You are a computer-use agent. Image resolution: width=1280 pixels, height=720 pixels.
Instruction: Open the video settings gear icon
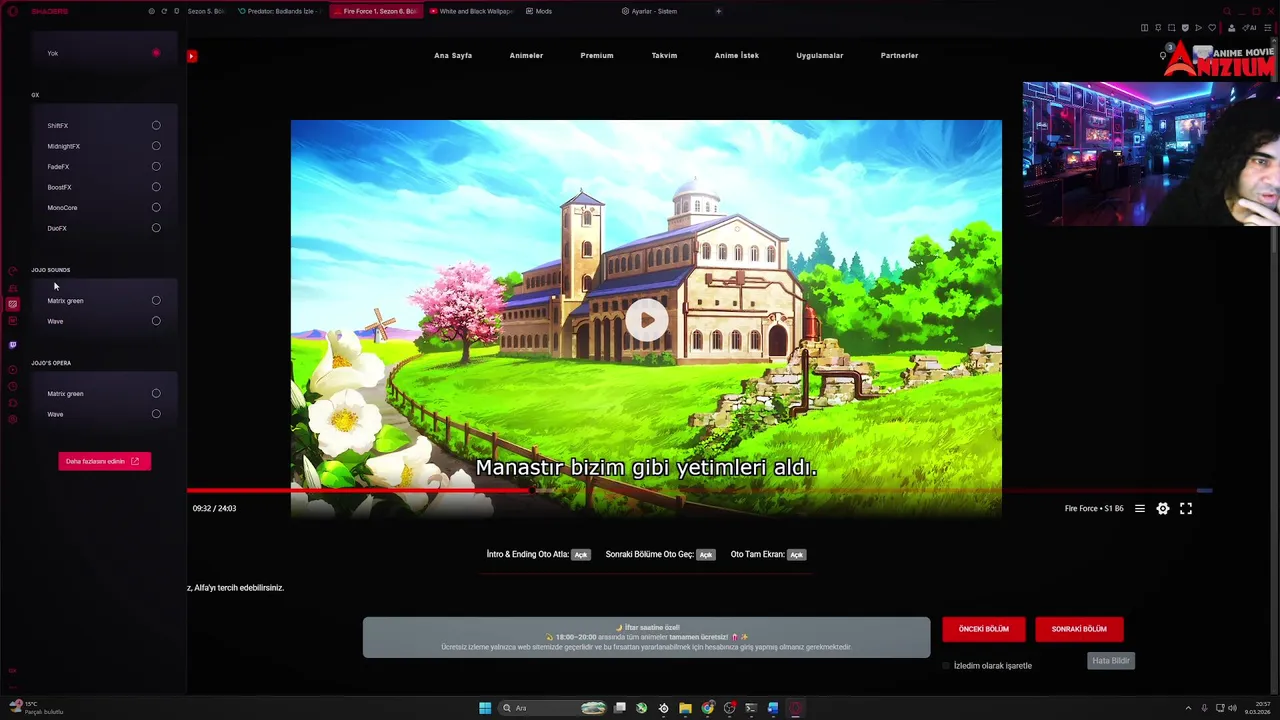point(1163,509)
